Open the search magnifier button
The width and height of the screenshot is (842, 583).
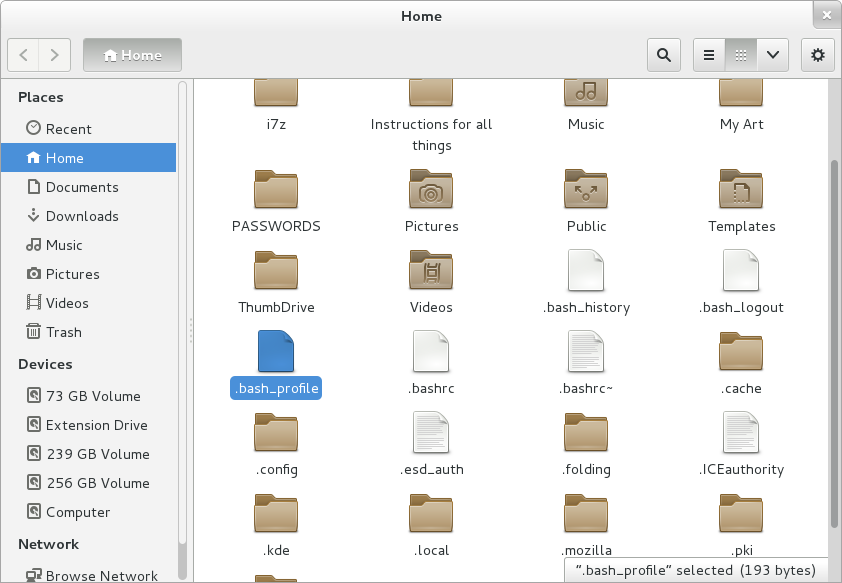(664, 55)
